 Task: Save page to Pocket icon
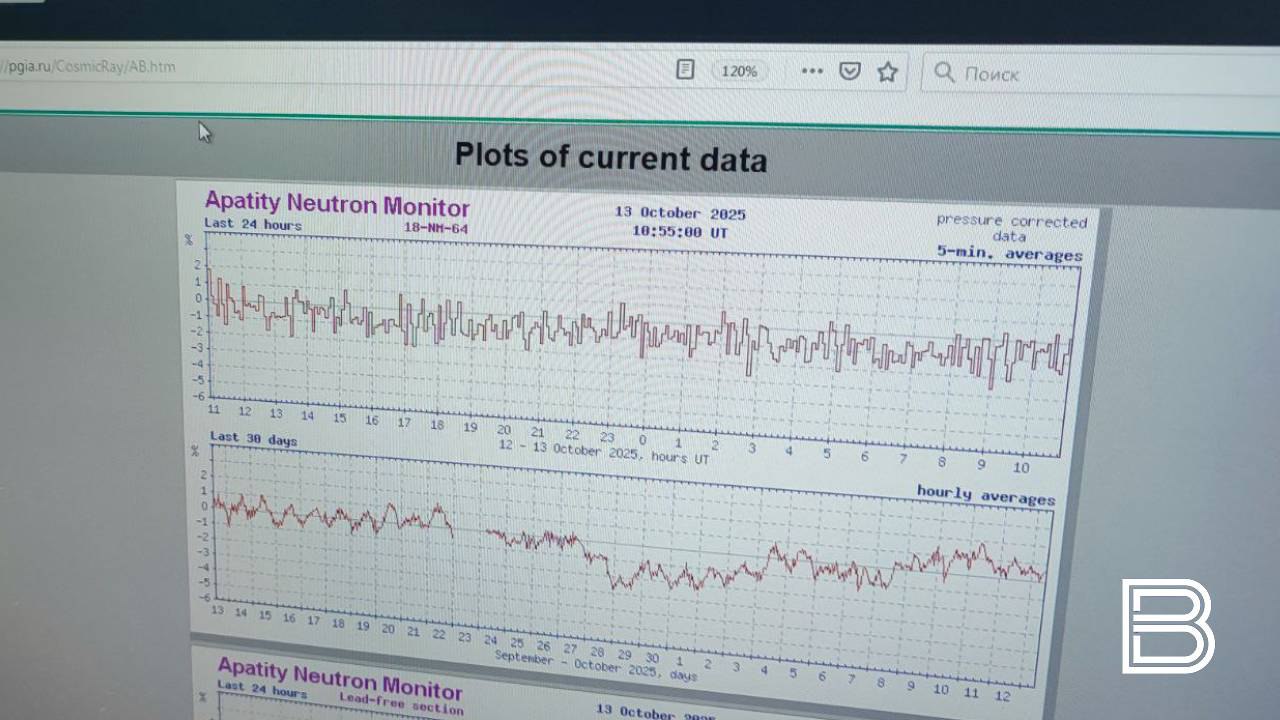[849, 71]
